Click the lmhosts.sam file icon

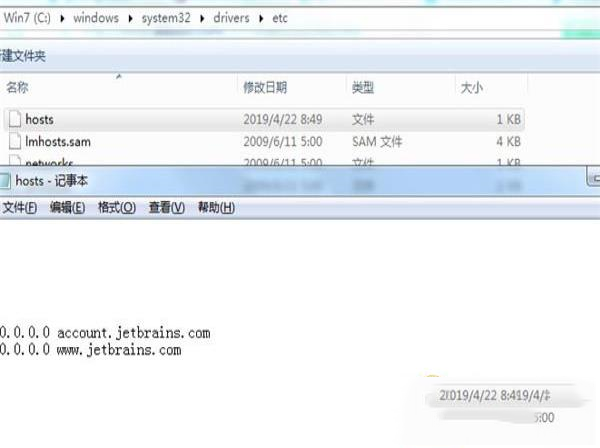[14, 141]
